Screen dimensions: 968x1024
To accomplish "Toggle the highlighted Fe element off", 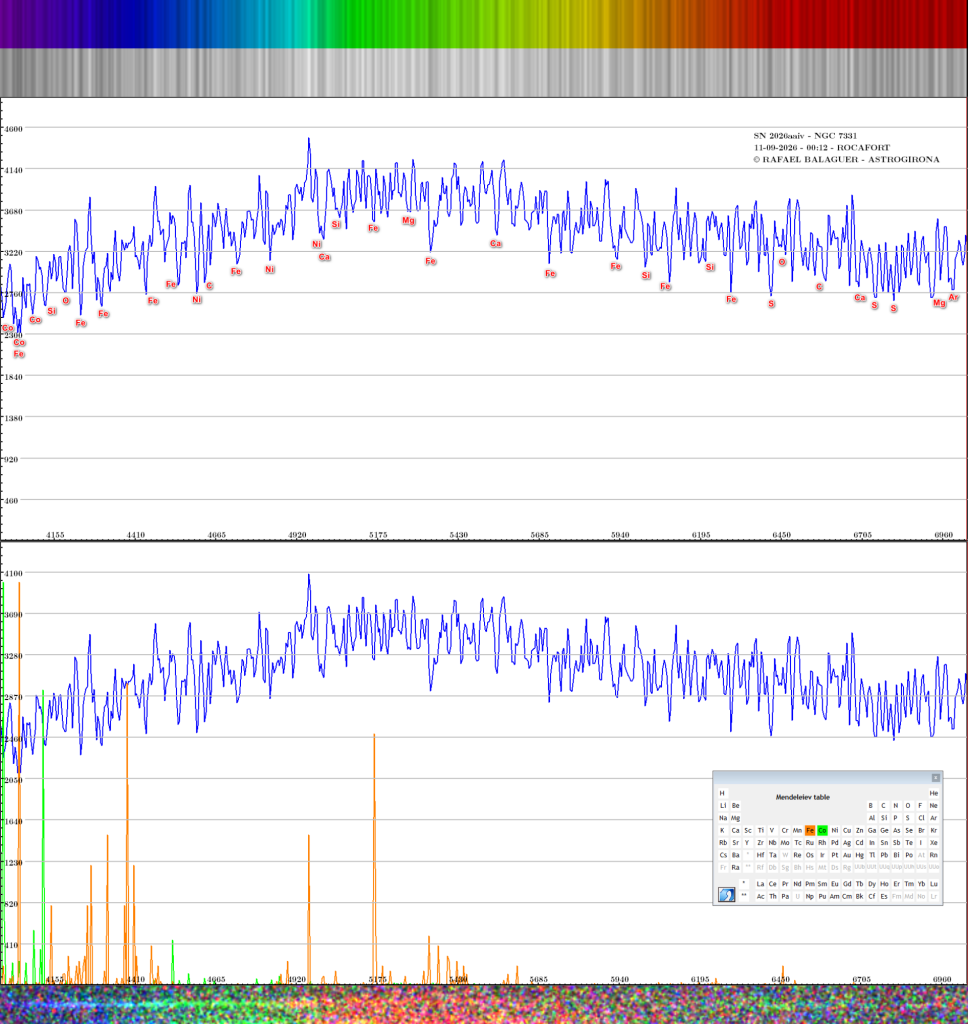I will click(810, 831).
